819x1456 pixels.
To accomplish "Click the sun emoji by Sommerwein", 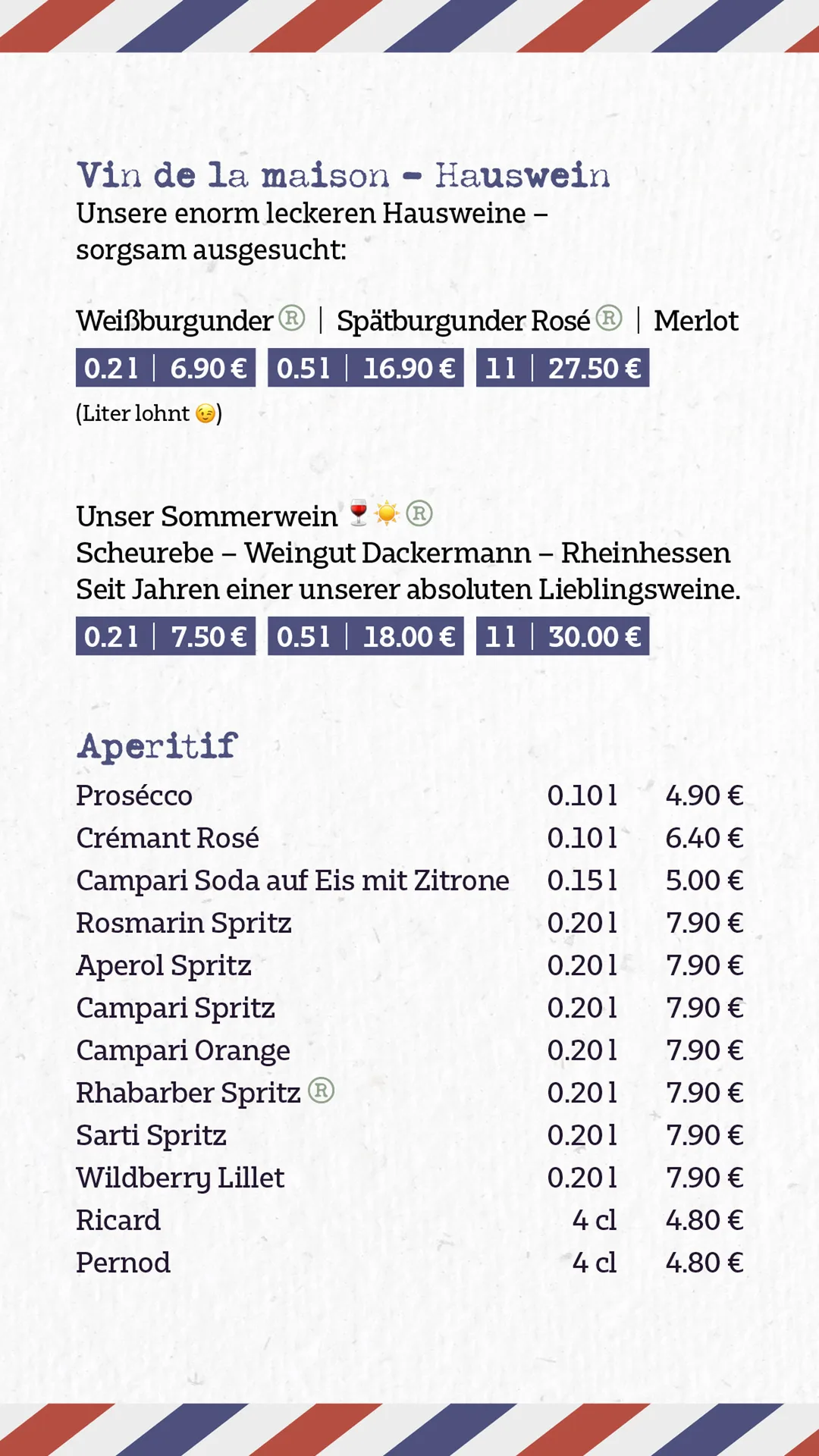I will (x=387, y=513).
